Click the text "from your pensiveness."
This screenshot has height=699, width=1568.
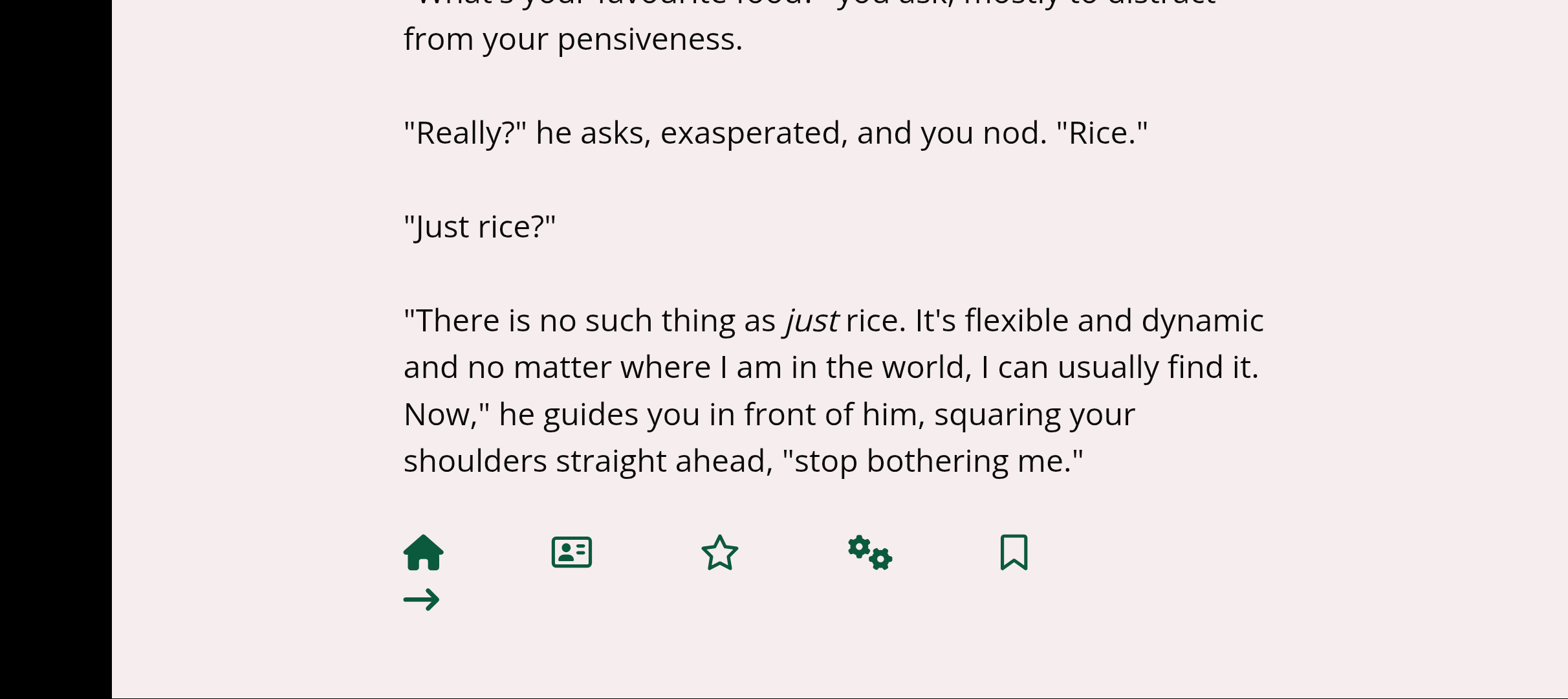coord(573,39)
